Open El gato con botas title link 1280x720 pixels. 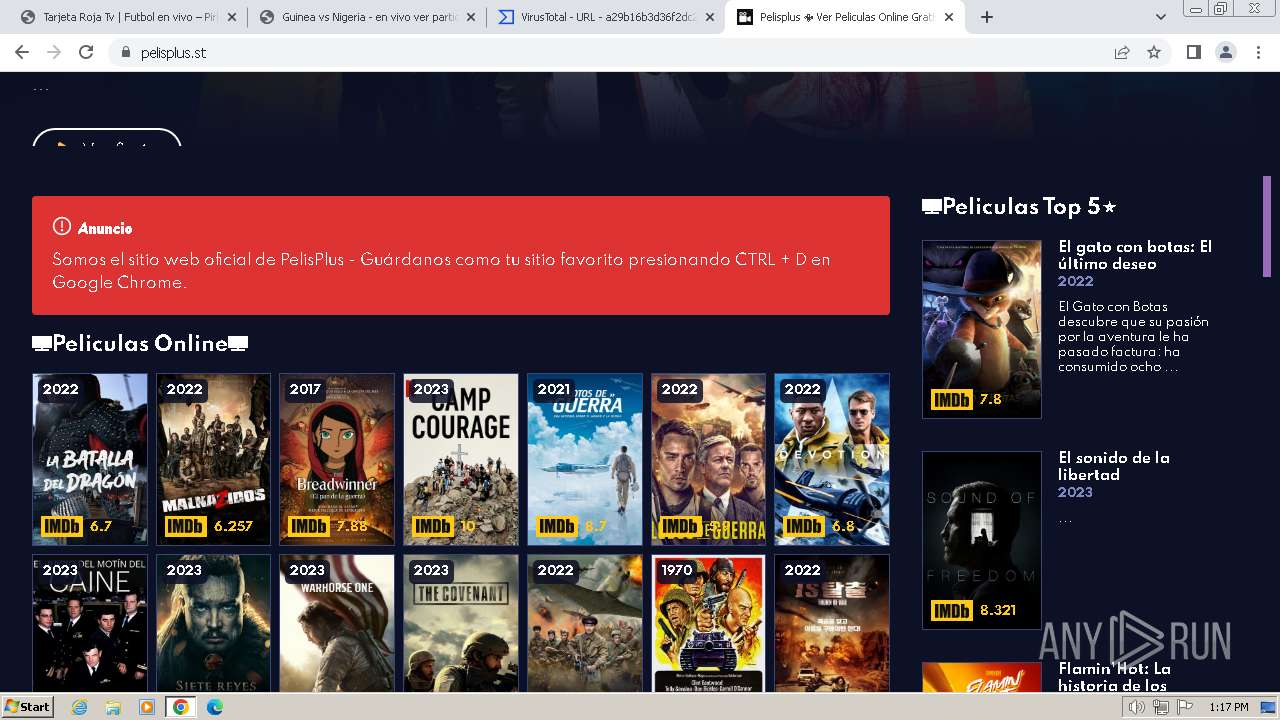click(1135, 255)
